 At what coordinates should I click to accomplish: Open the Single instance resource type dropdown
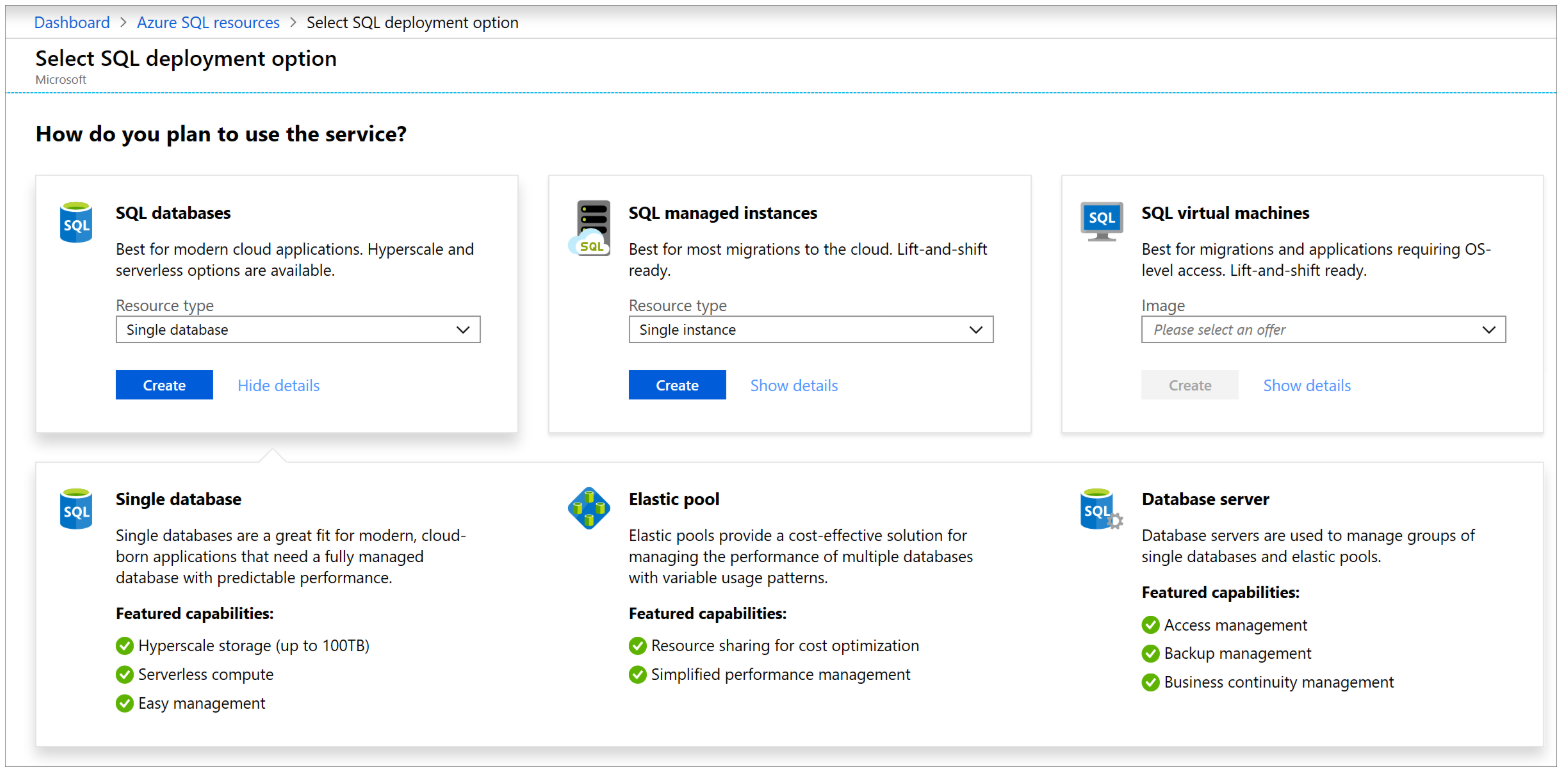811,330
